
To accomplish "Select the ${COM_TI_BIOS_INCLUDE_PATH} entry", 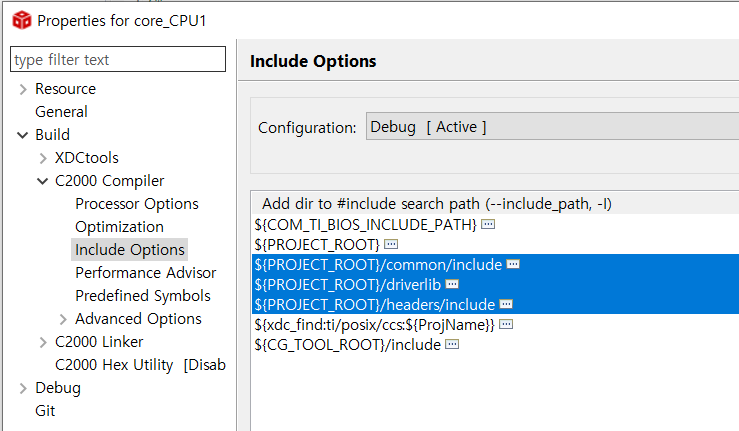I will point(365,224).
